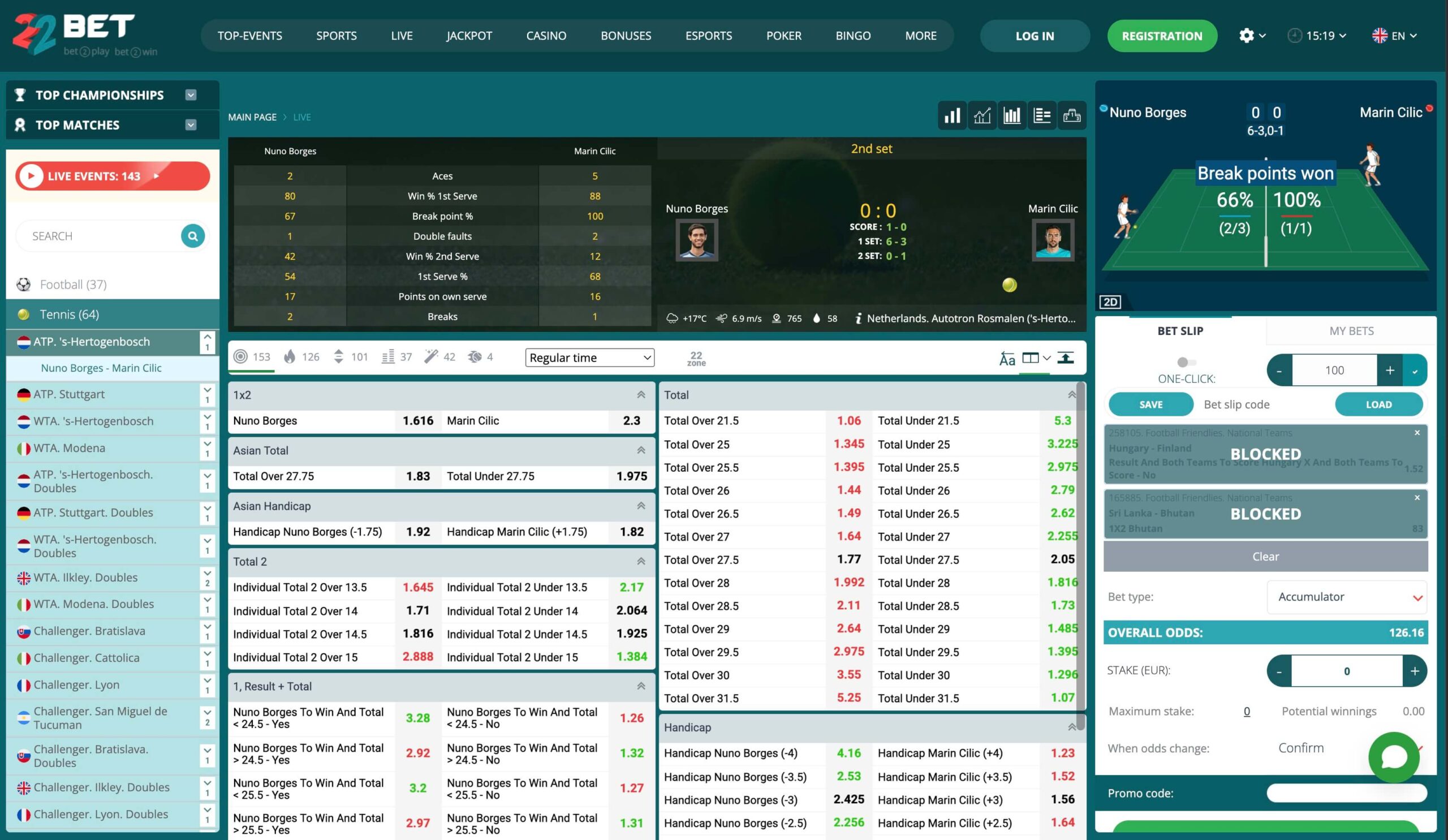Open the column chart statistics view
Image resolution: width=1448 pixels, height=840 pixels.
1012,115
